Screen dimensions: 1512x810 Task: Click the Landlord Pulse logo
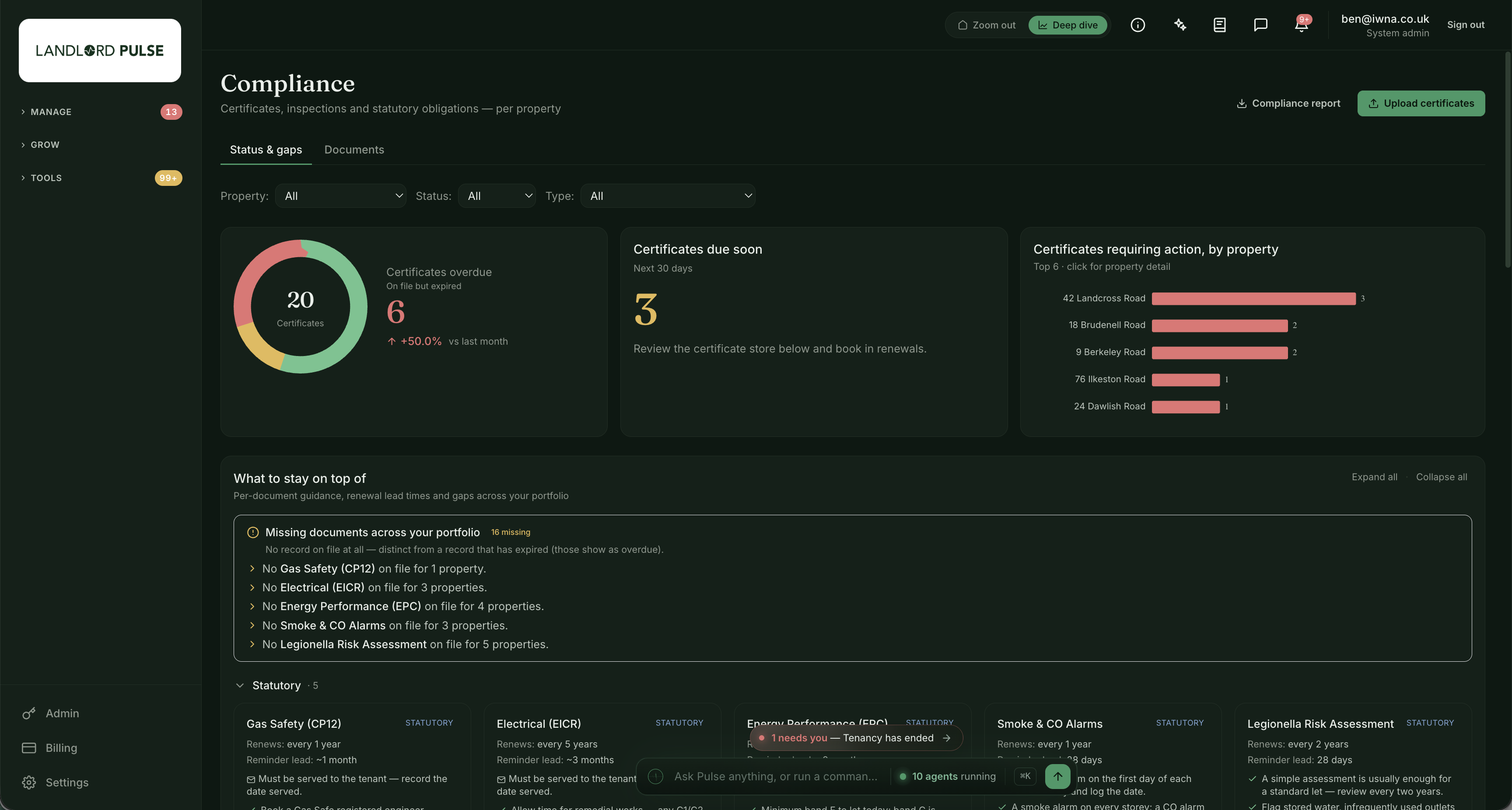point(100,50)
